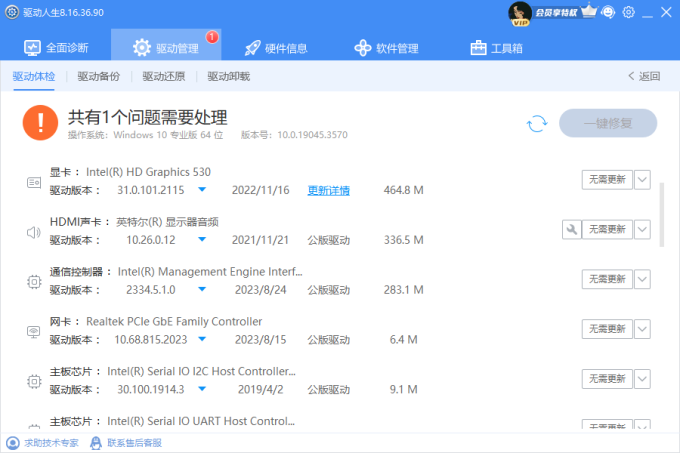Go to 软件管理 tab

[386, 48]
